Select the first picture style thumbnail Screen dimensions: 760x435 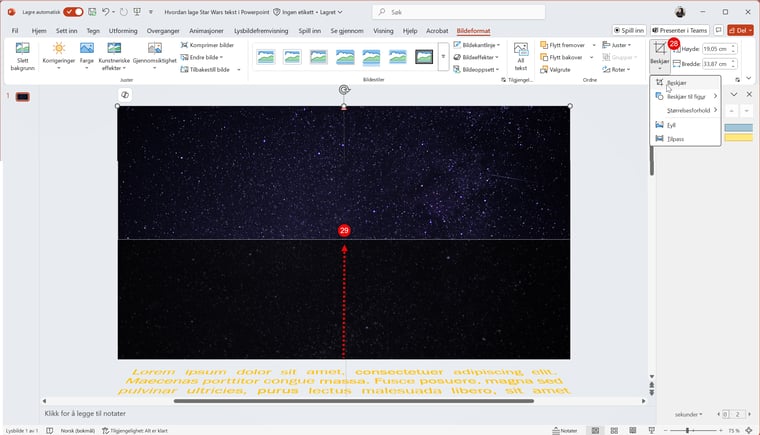click(x=266, y=57)
